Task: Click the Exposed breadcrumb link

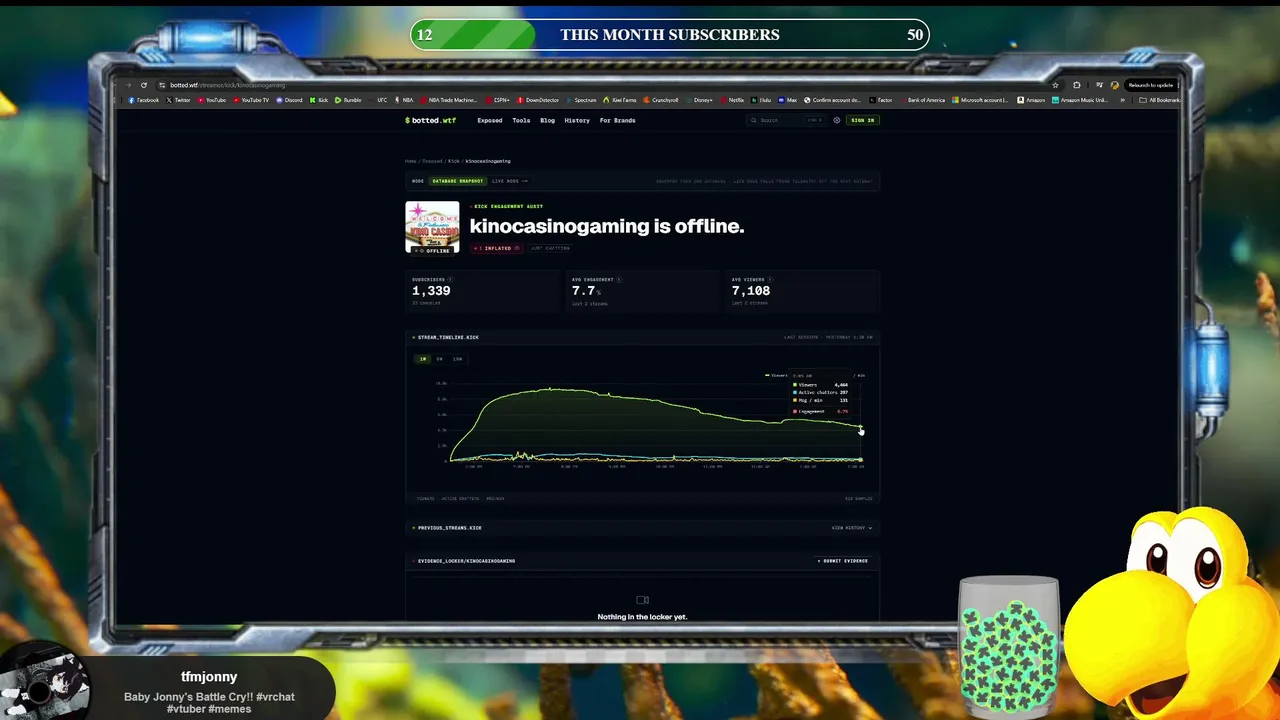Action: tap(432, 161)
